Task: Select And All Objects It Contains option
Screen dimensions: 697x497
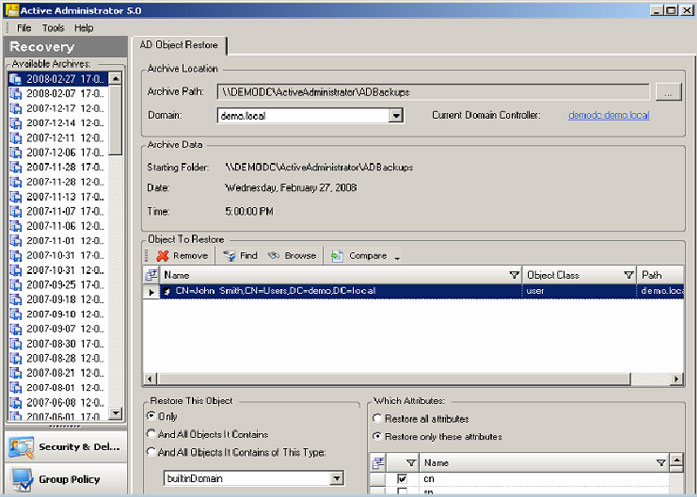Action: [x=151, y=434]
